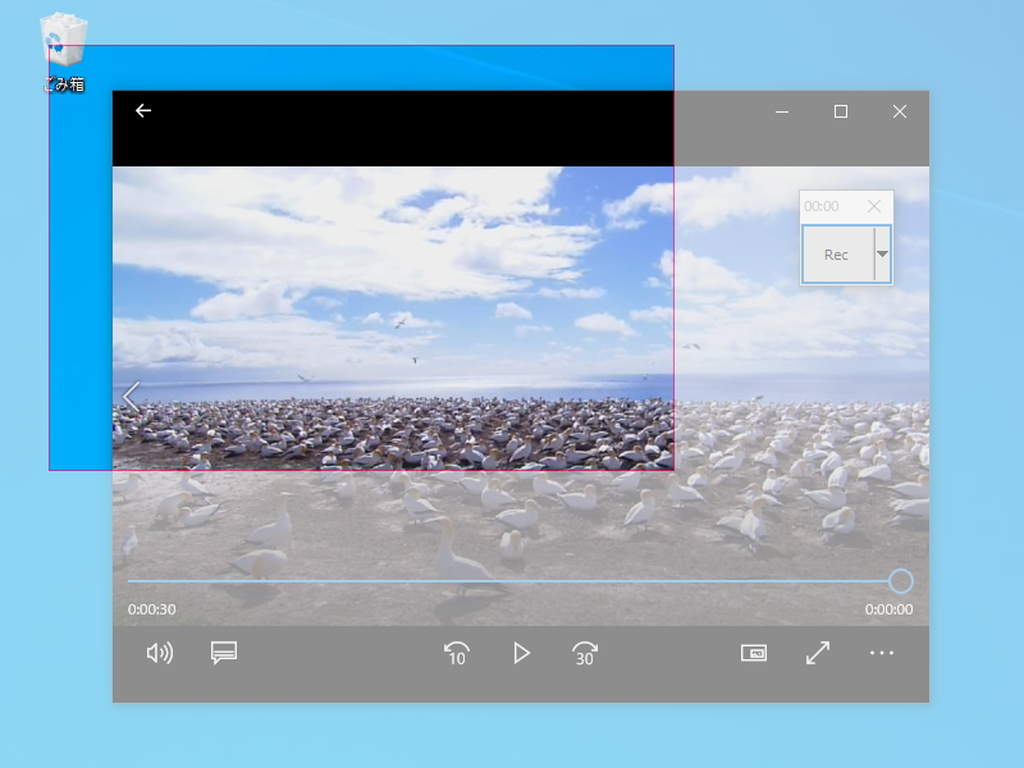
Task: Play the video
Action: click(520, 653)
